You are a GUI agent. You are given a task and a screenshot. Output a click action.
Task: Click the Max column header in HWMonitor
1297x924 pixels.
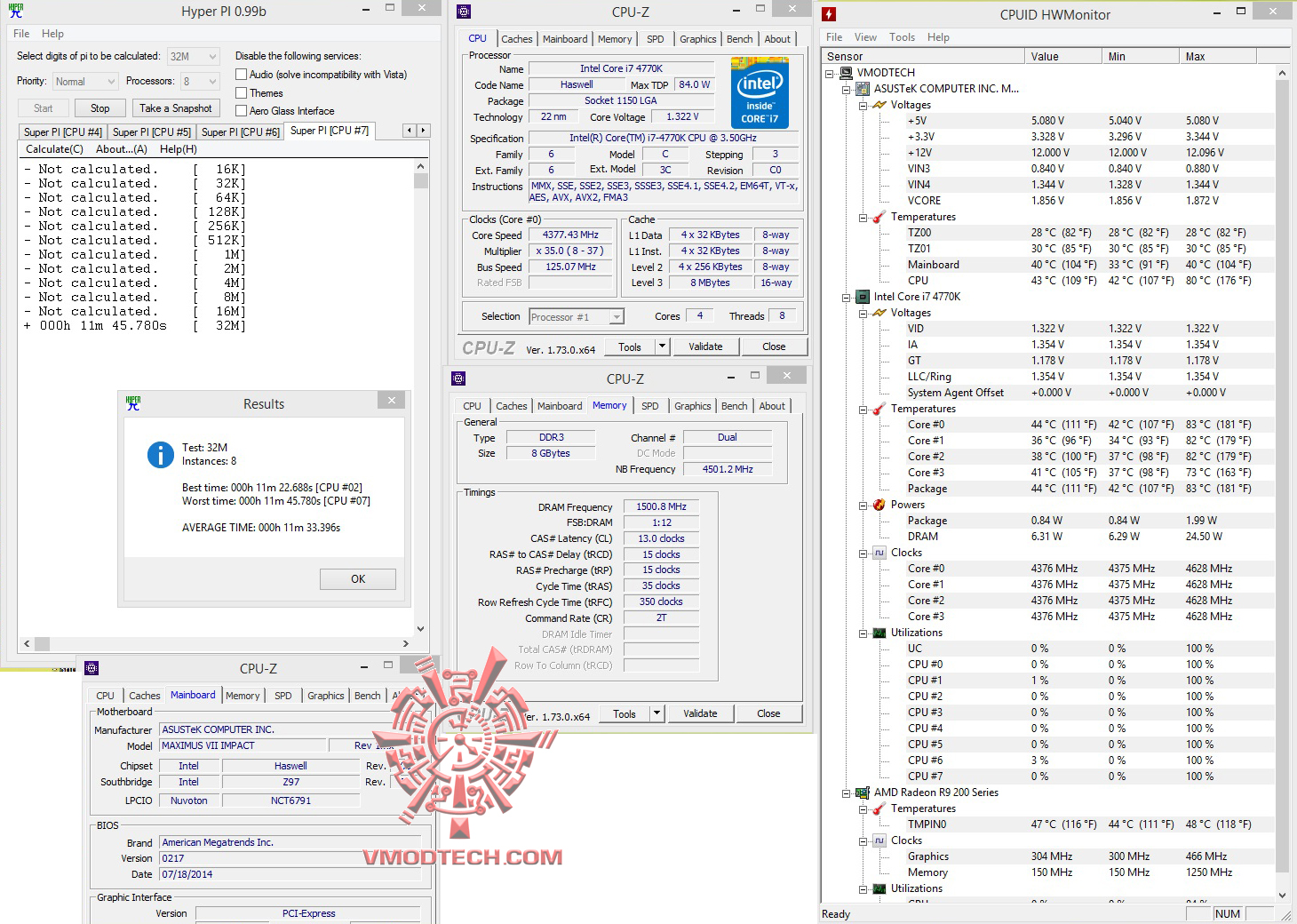pos(1217,56)
